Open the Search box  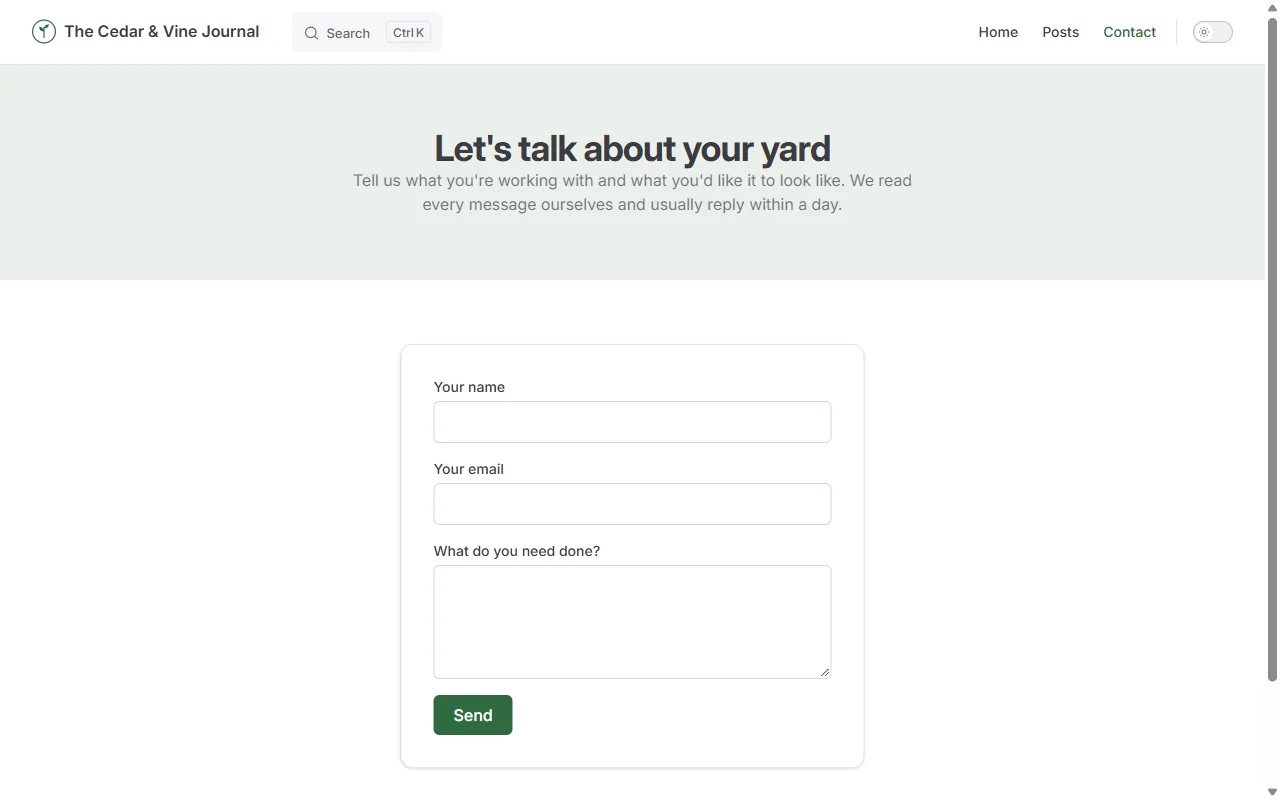(x=367, y=32)
